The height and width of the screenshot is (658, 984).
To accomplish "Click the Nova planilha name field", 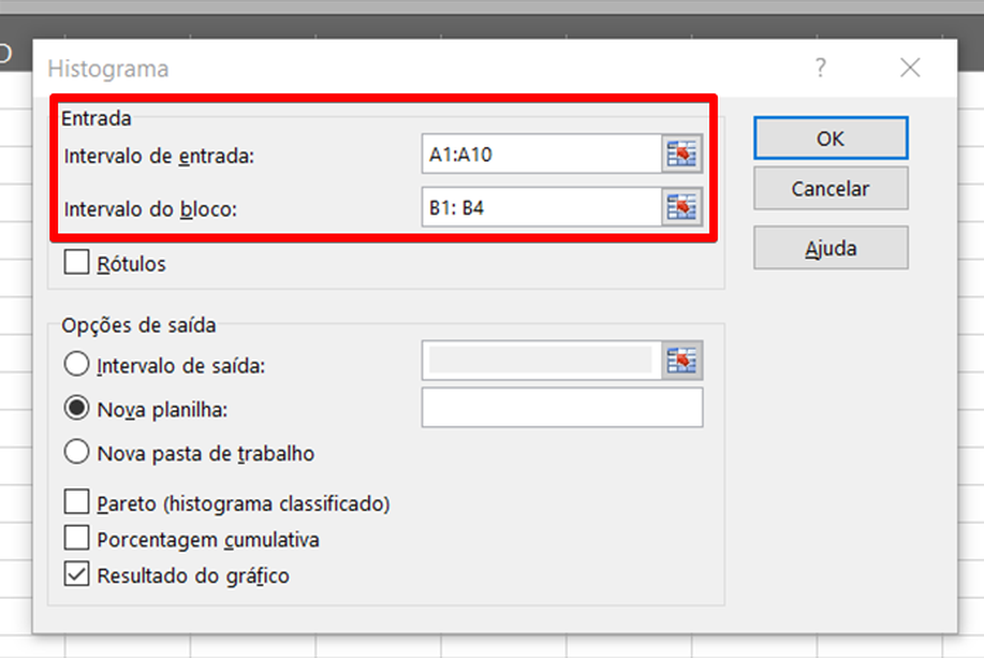I will pos(562,408).
